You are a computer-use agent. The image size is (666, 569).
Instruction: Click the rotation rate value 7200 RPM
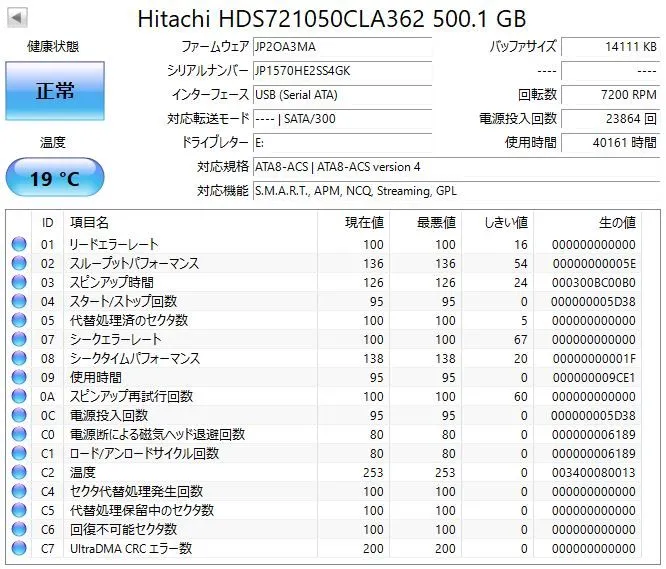(x=610, y=95)
